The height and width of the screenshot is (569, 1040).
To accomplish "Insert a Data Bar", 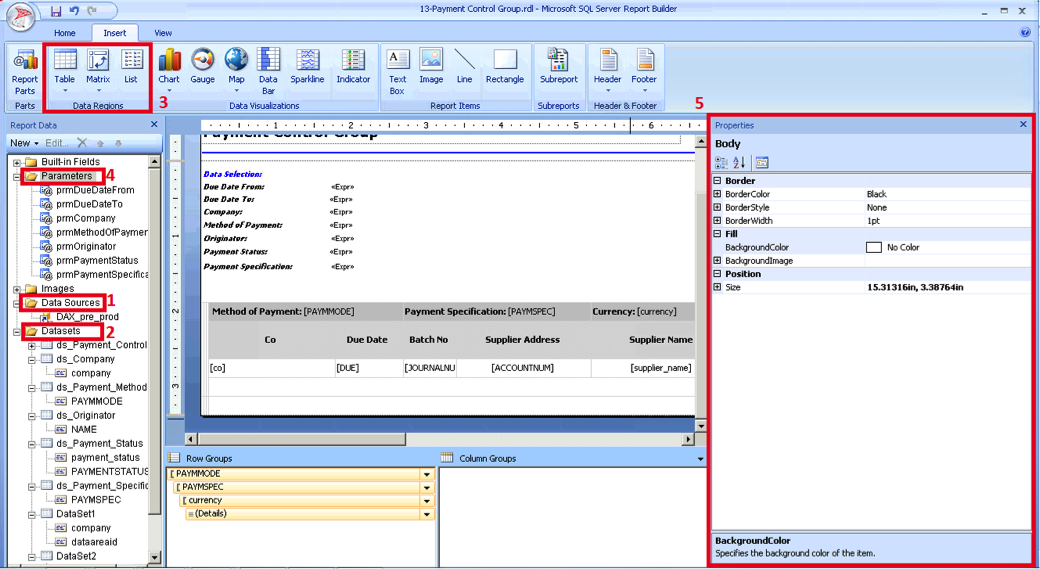I will tap(268, 72).
